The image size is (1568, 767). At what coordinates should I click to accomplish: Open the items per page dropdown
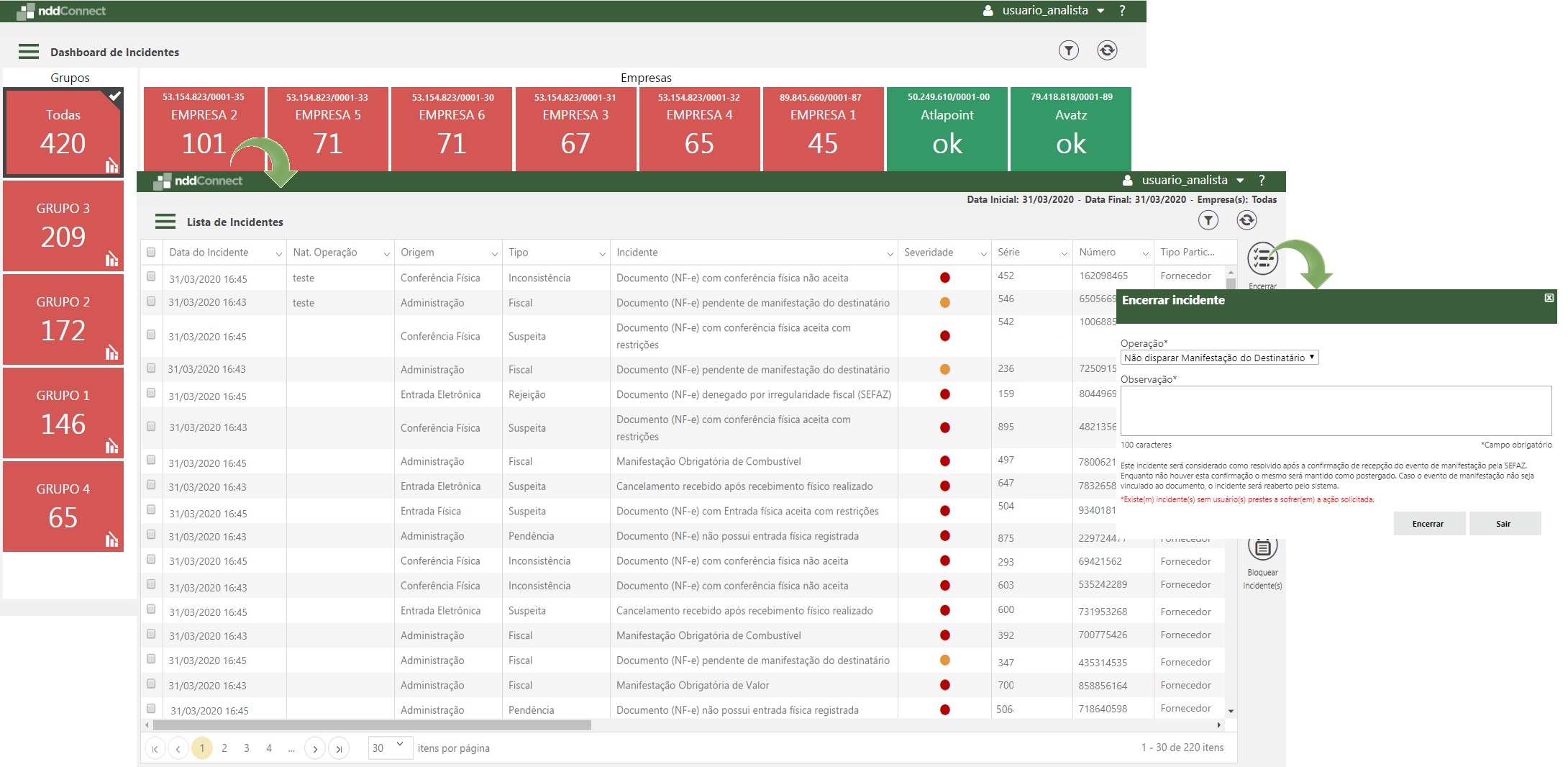pyautogui.click(x=390, y=748)
